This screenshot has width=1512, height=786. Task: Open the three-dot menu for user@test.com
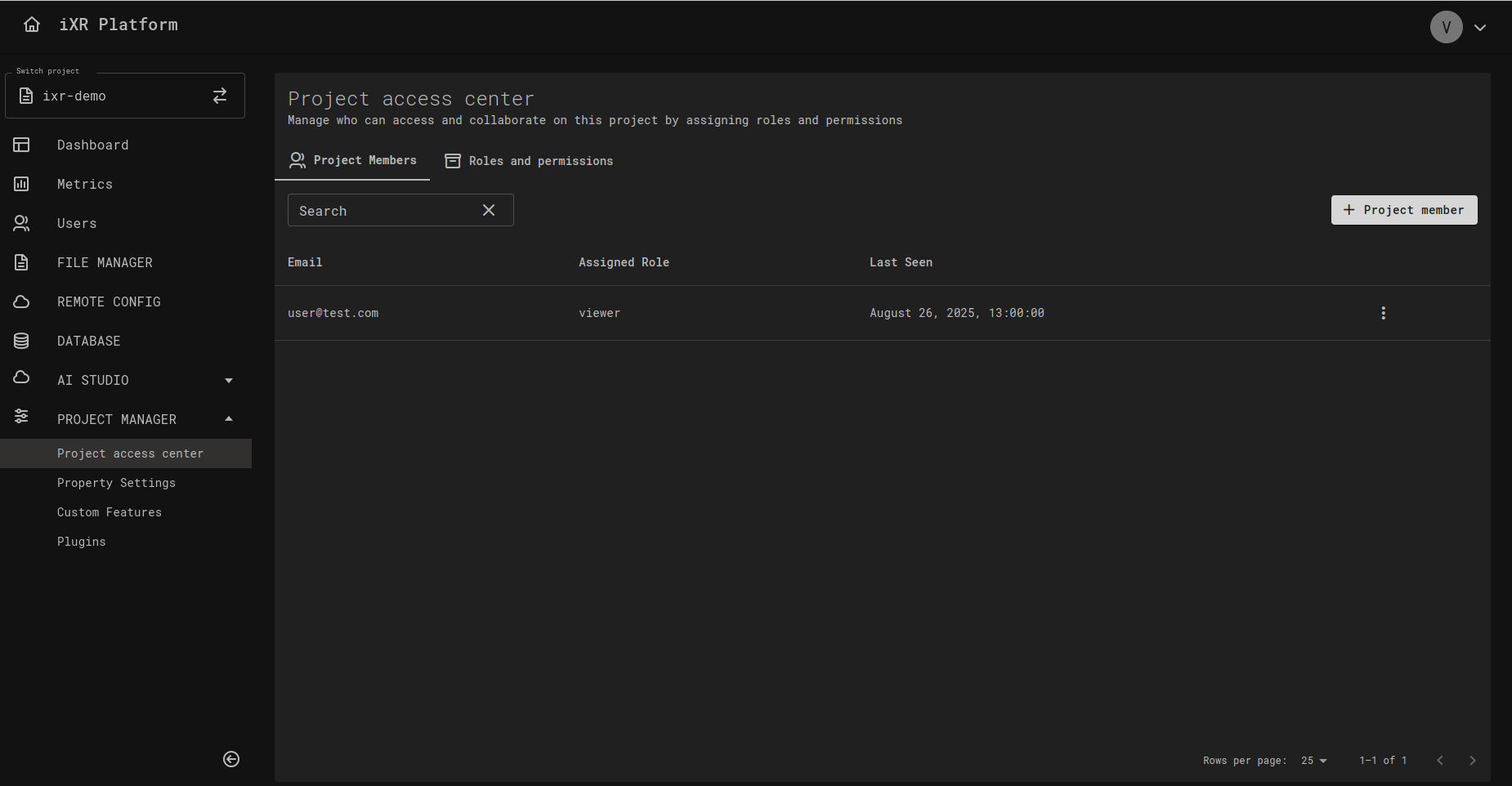(x=1383, y=313)
